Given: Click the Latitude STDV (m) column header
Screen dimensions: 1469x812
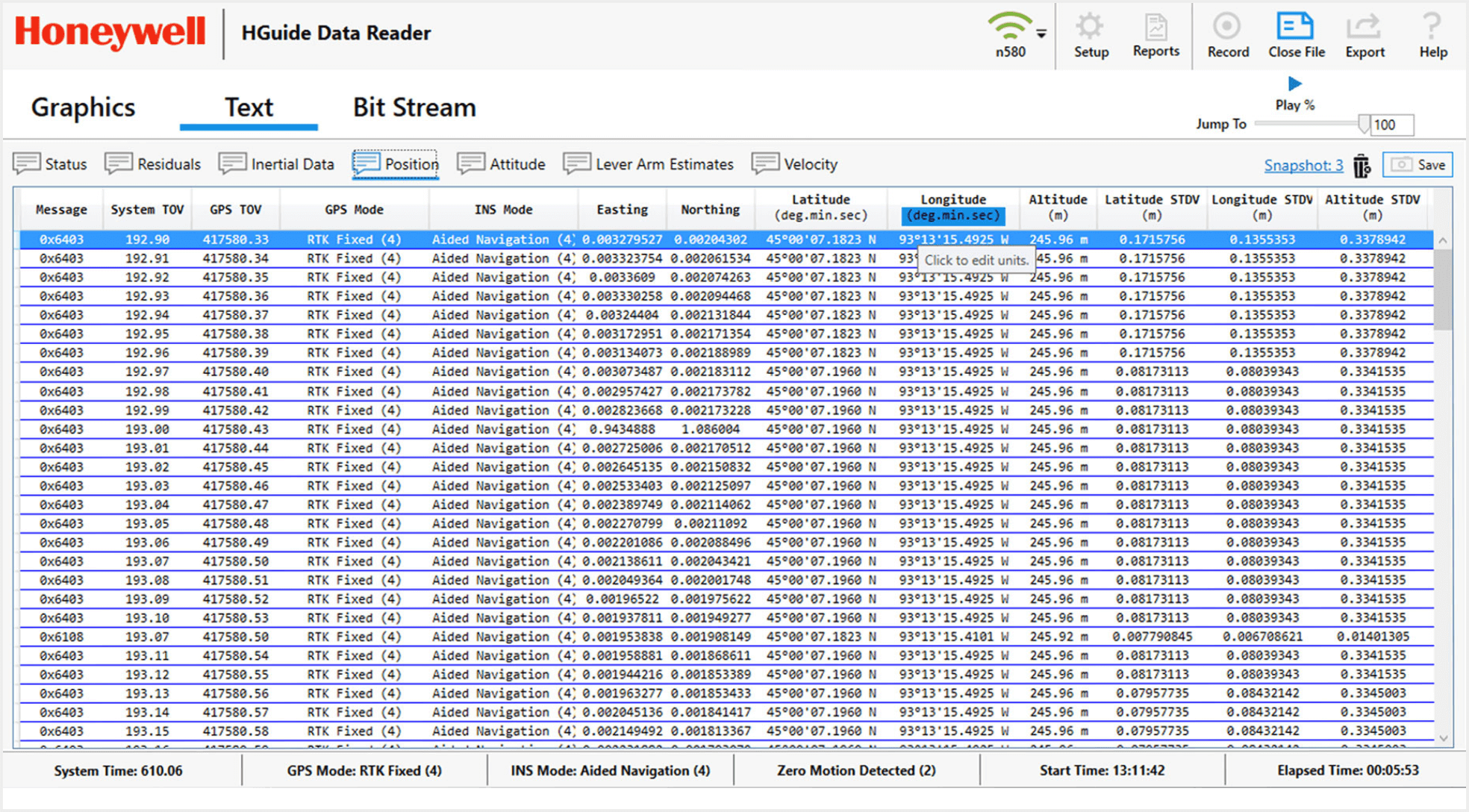Looking at the screenshot, I should [1152, 207].
